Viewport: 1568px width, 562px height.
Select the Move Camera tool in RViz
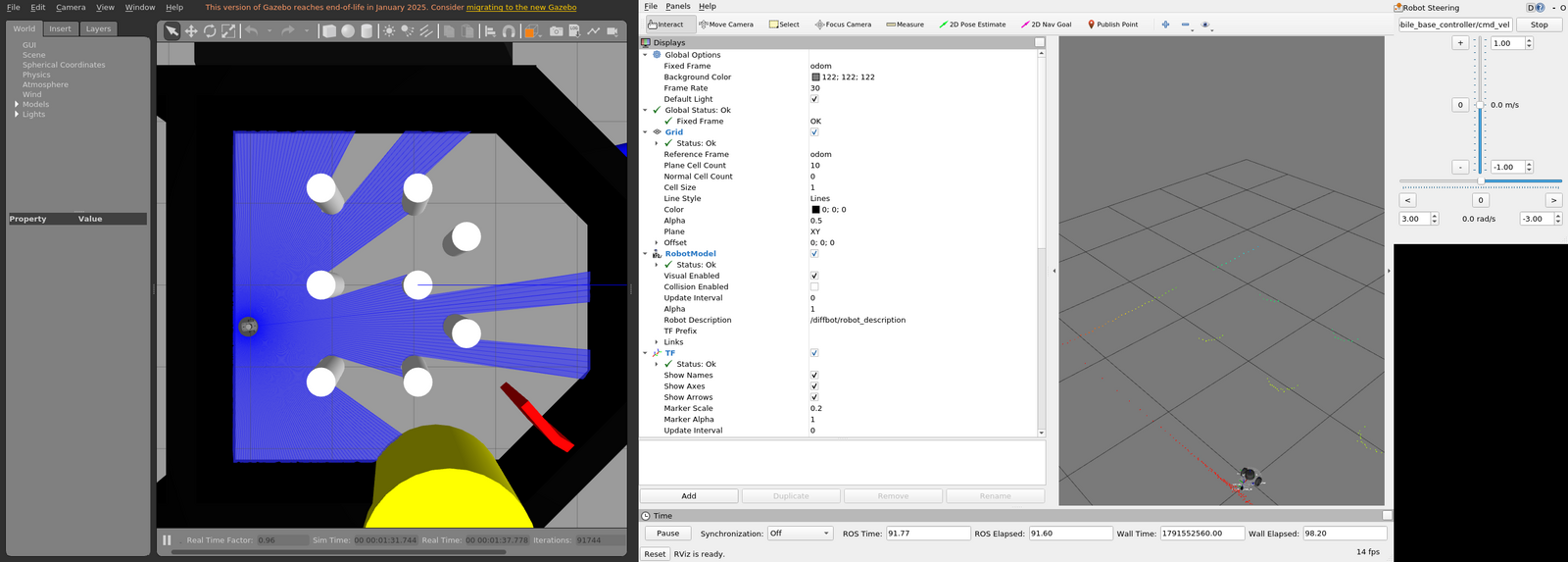726,25
